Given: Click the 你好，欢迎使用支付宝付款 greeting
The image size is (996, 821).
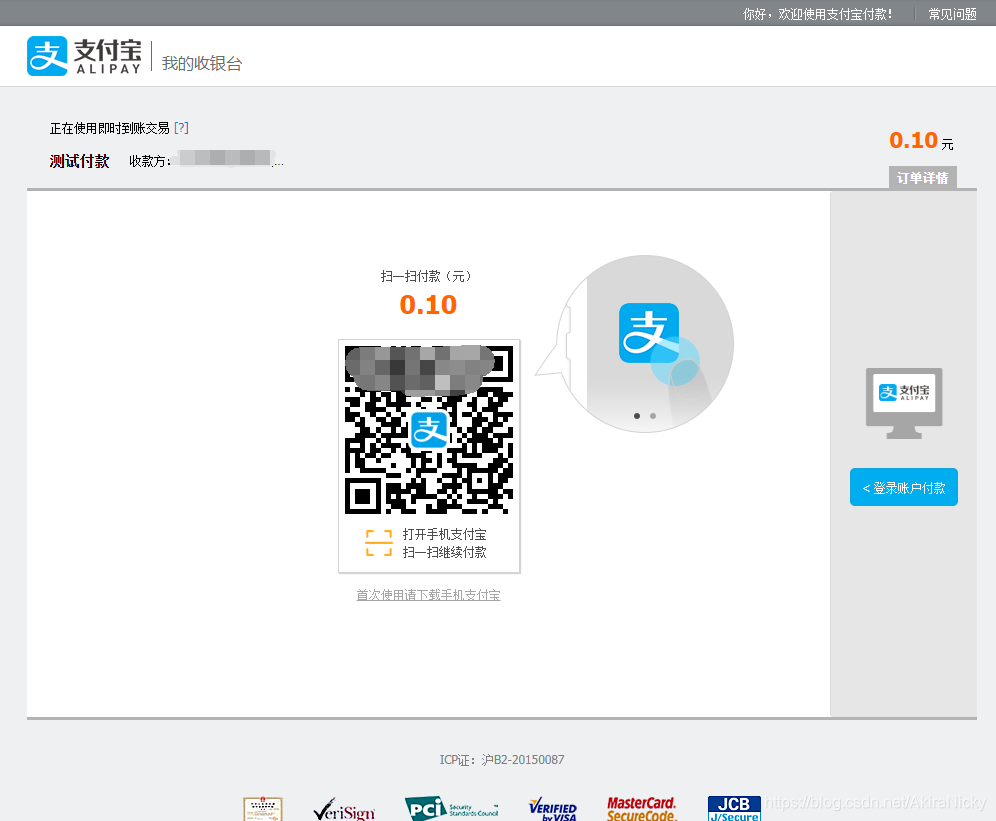Looking at the screenshot, I should click(818, 14).
